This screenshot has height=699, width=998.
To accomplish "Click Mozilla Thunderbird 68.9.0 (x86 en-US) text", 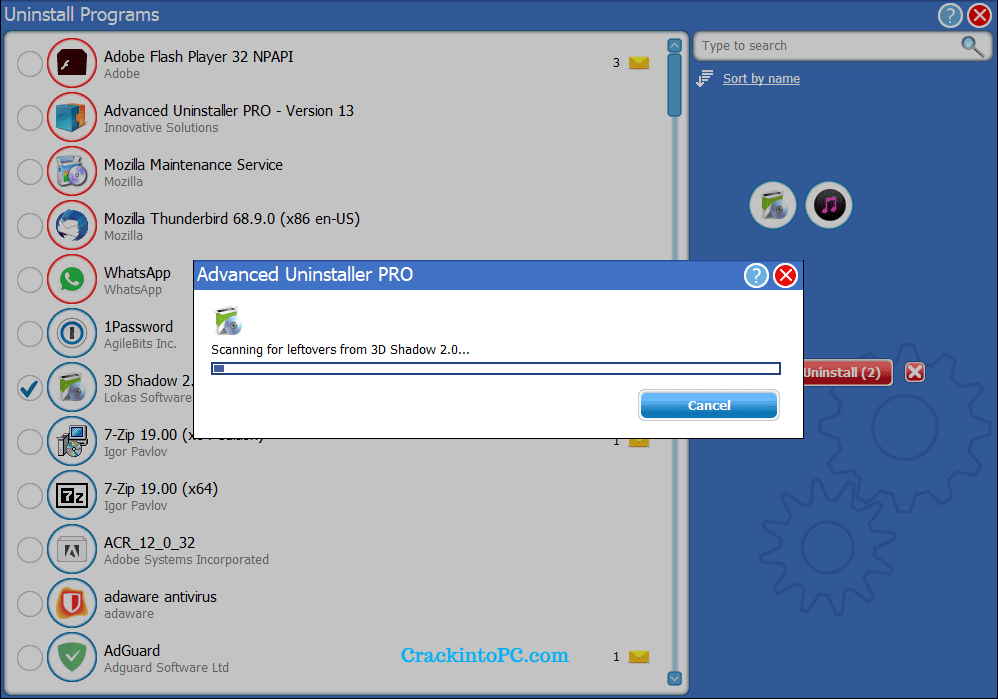I will [x=232, y=219].
